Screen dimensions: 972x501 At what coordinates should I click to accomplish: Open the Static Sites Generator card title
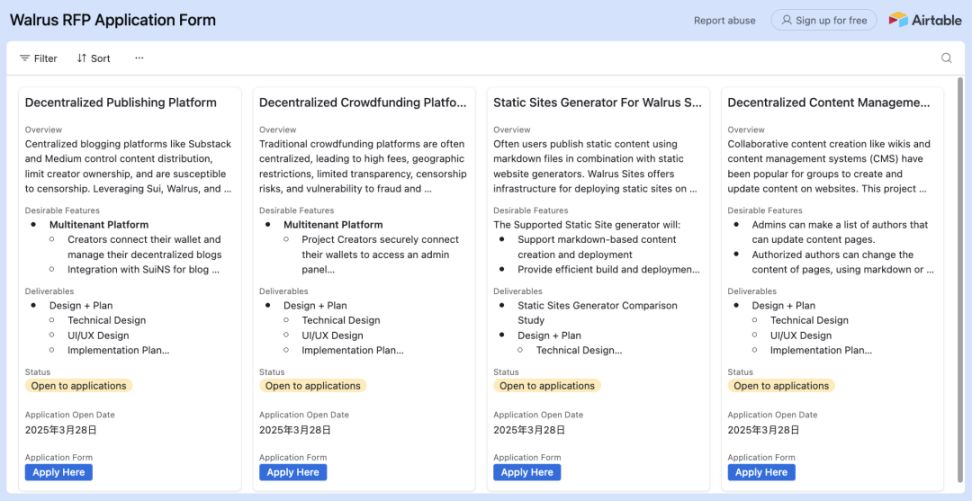click(x=597, y=102)
